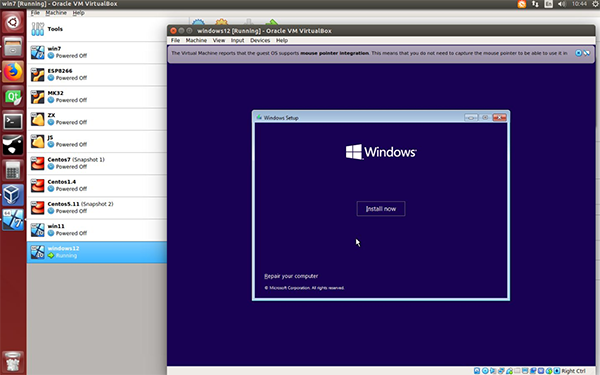Viewport: 600px width, 375px height.
Task: Select the Tools icon in VirtualBox Manager
Action: [38, 29]
